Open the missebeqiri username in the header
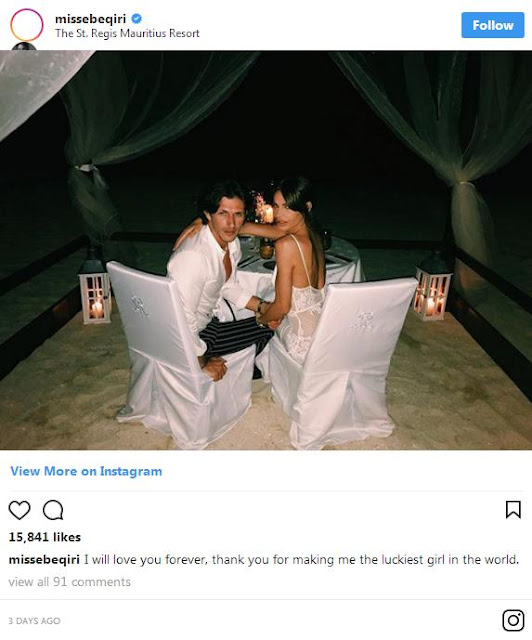 [90, 19]
